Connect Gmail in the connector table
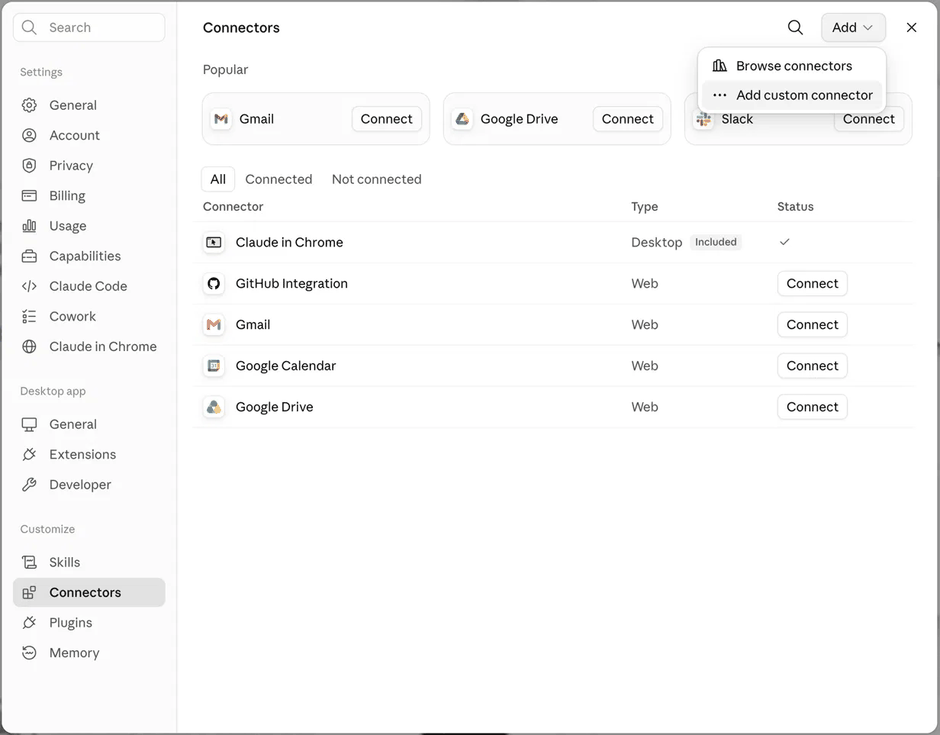Screen dimensions: 940x735 click(812, 324)
